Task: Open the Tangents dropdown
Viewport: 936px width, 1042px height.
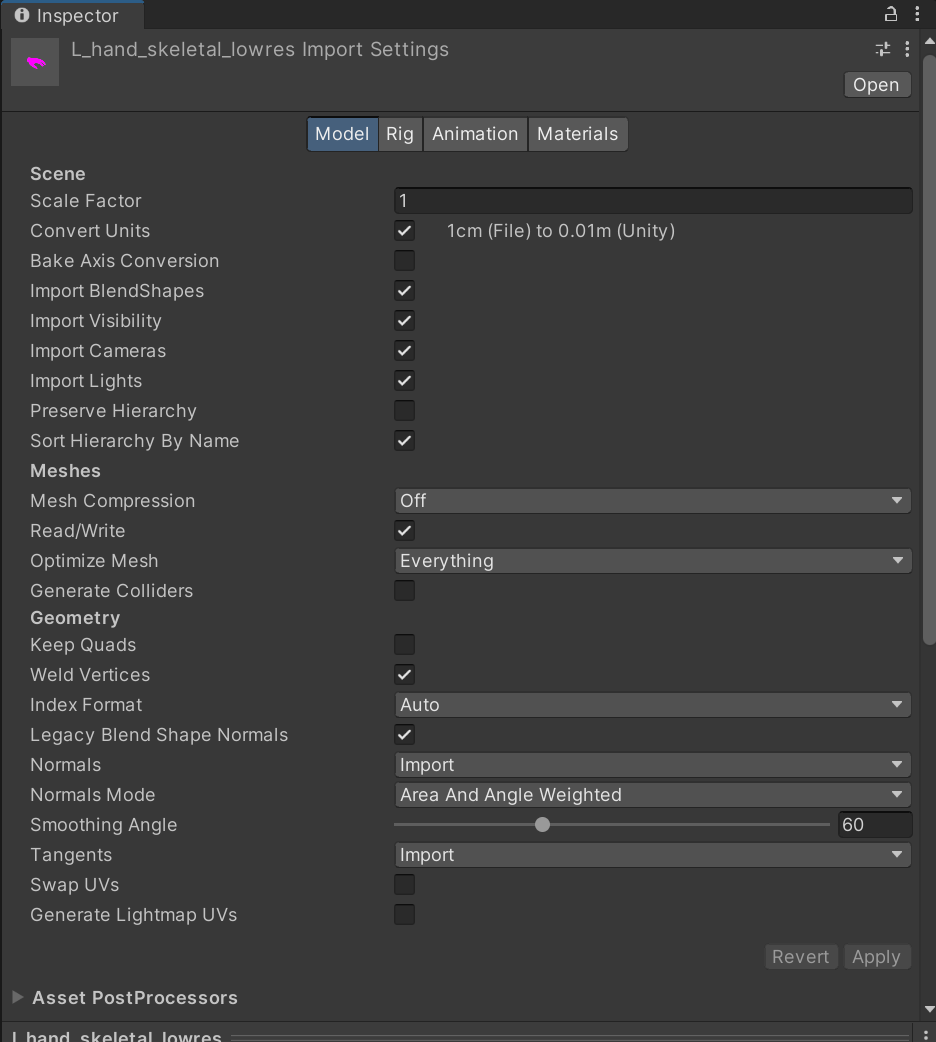Action: [x=653, y=855]
